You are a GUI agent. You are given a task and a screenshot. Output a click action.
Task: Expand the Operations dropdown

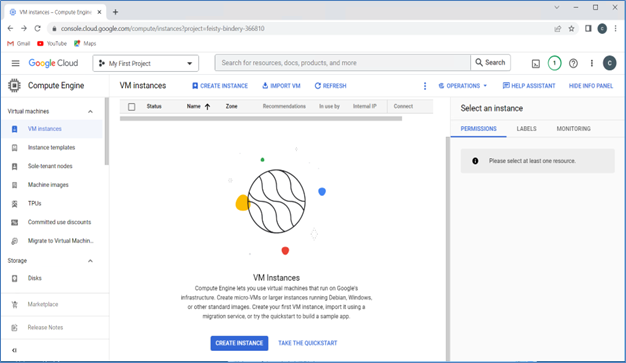click(463, 86)
